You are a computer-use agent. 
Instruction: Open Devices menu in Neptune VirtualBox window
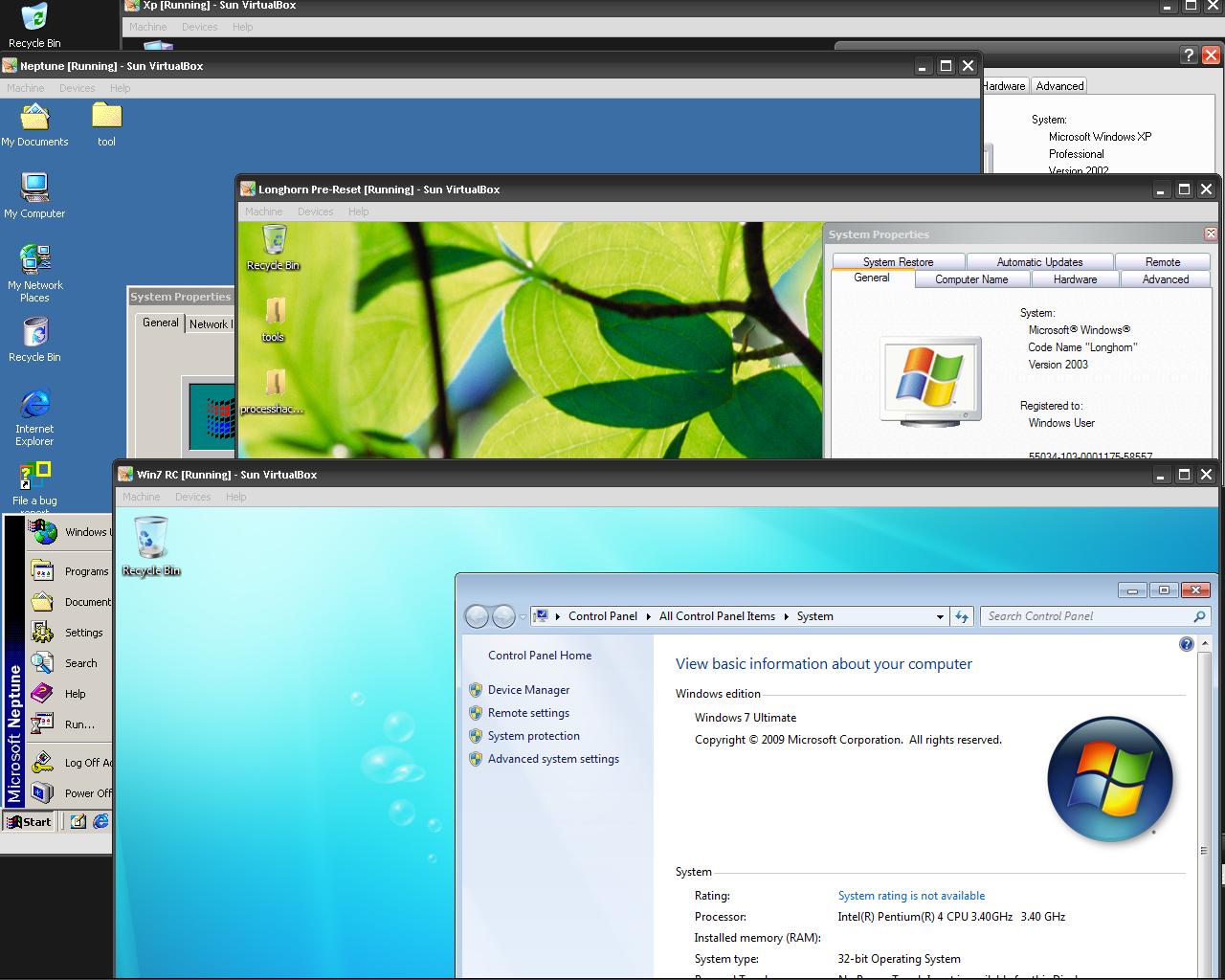coord(78,88)
